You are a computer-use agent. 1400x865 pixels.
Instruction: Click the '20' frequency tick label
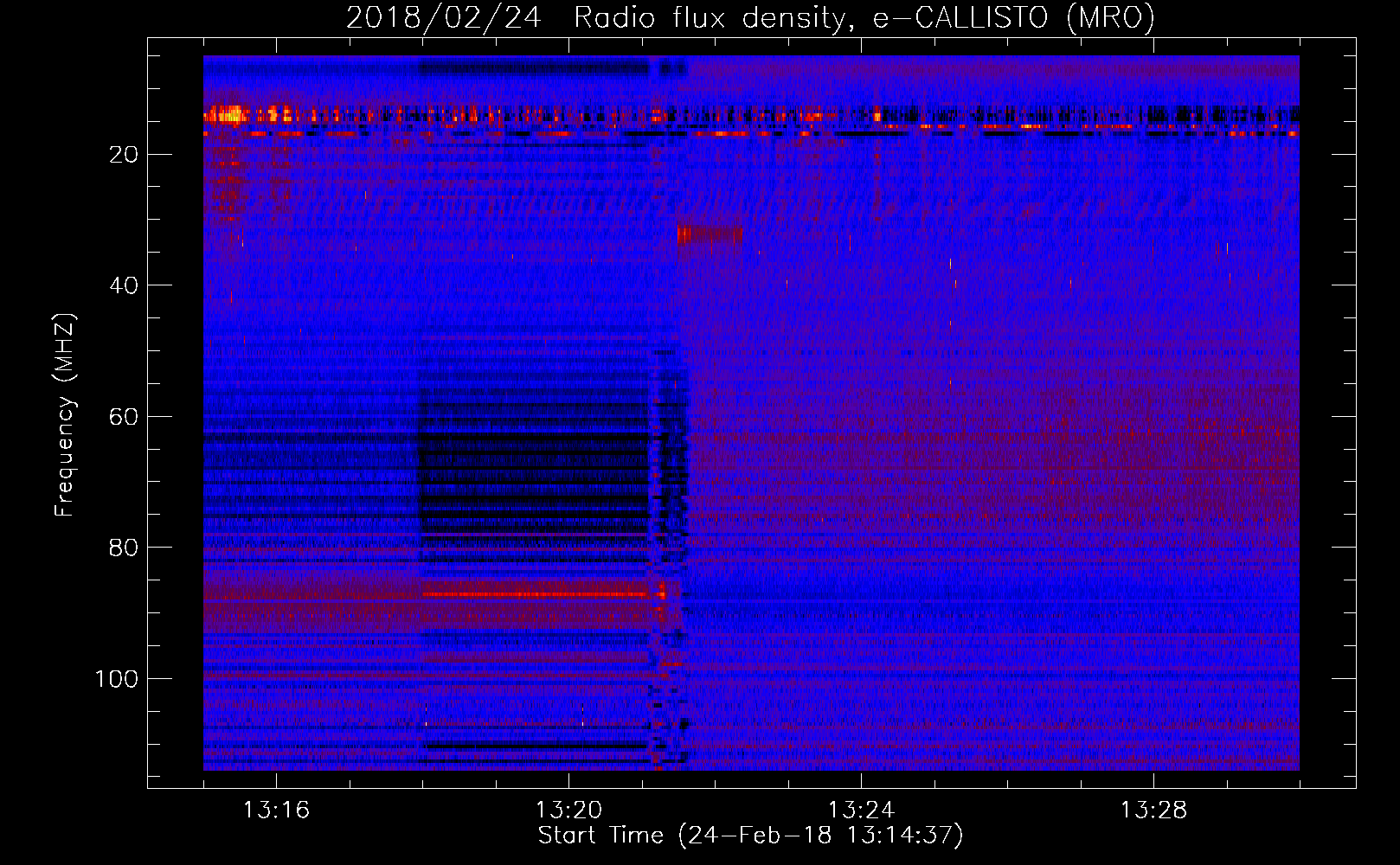click(125, 155)
